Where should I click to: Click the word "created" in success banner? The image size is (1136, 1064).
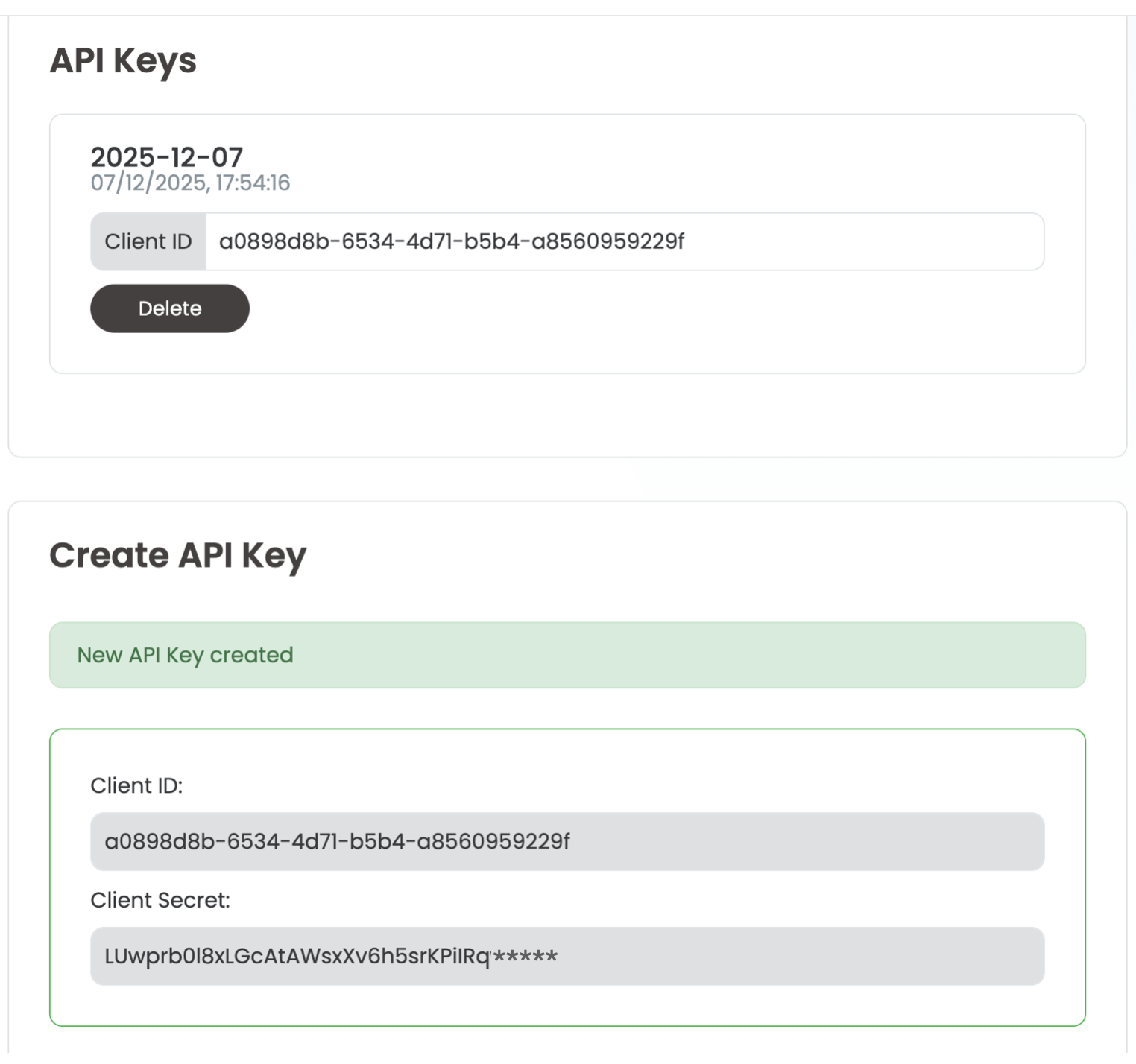click(251, 655)
